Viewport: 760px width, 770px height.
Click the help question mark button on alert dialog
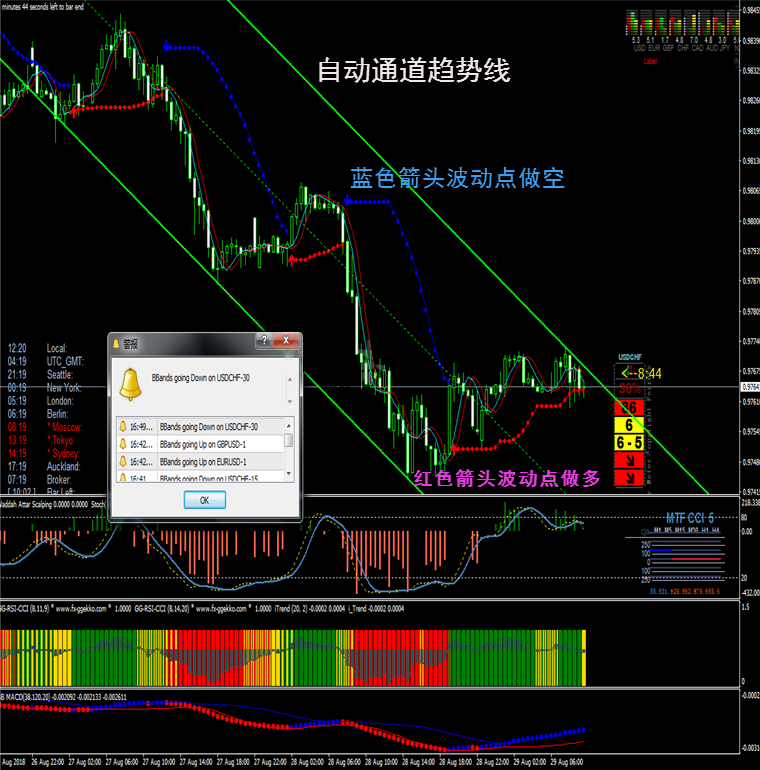coord(264,340)
